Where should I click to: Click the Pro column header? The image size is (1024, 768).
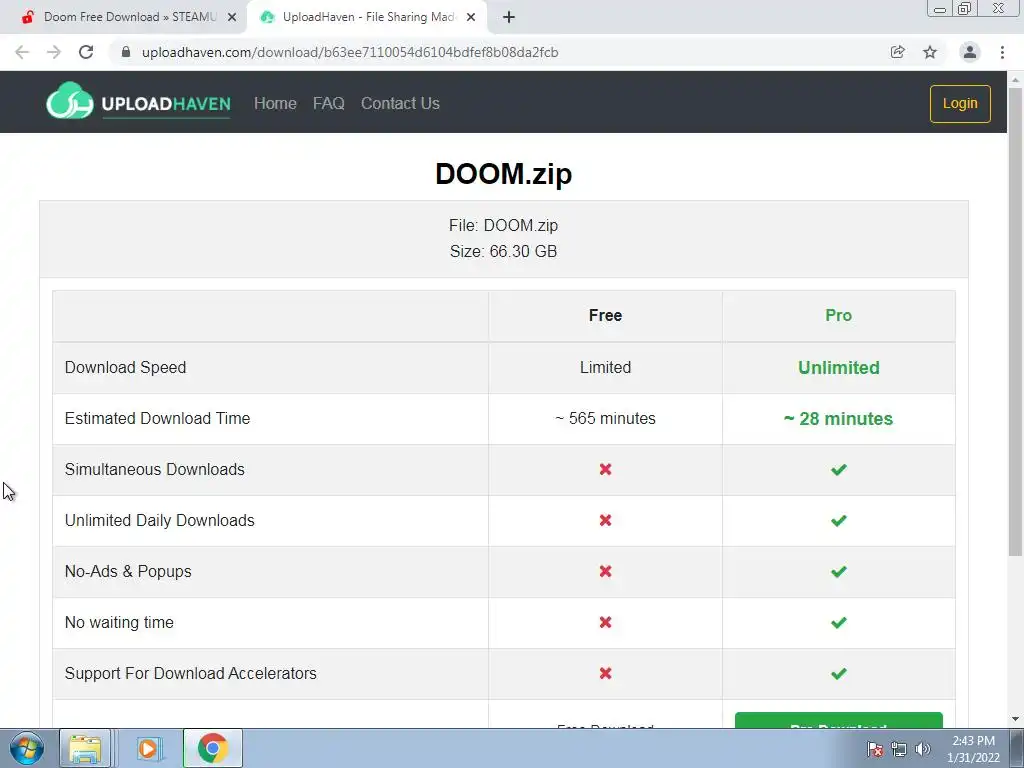pyautogui.click(x=839, y=315)
